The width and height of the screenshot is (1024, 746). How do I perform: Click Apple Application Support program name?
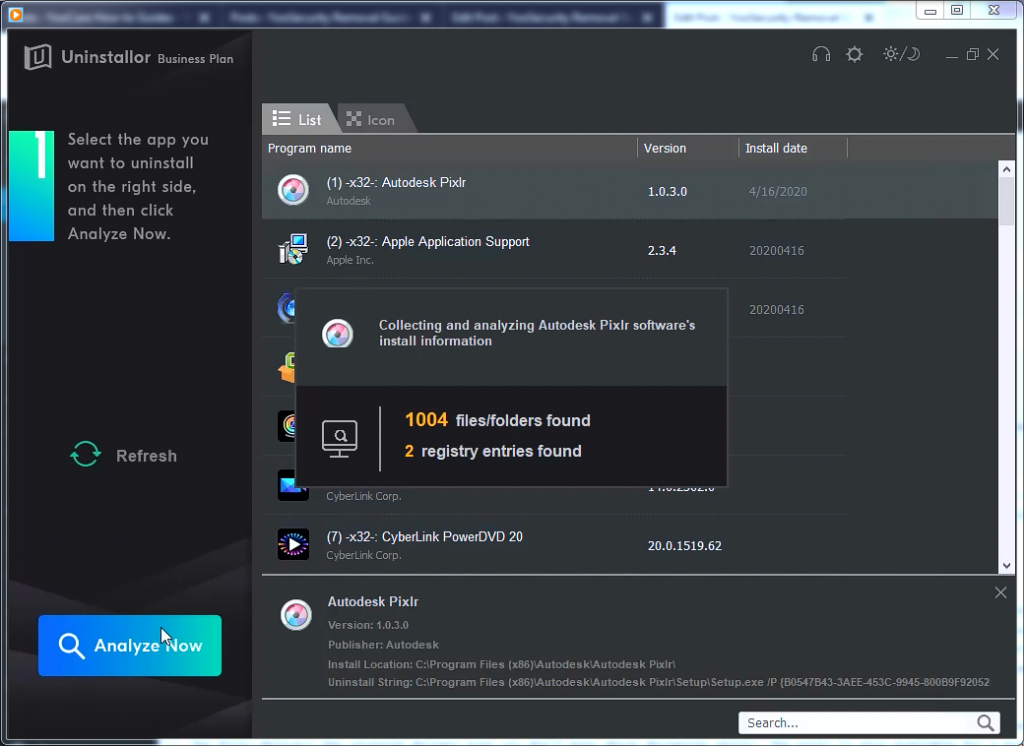[428, 242]
